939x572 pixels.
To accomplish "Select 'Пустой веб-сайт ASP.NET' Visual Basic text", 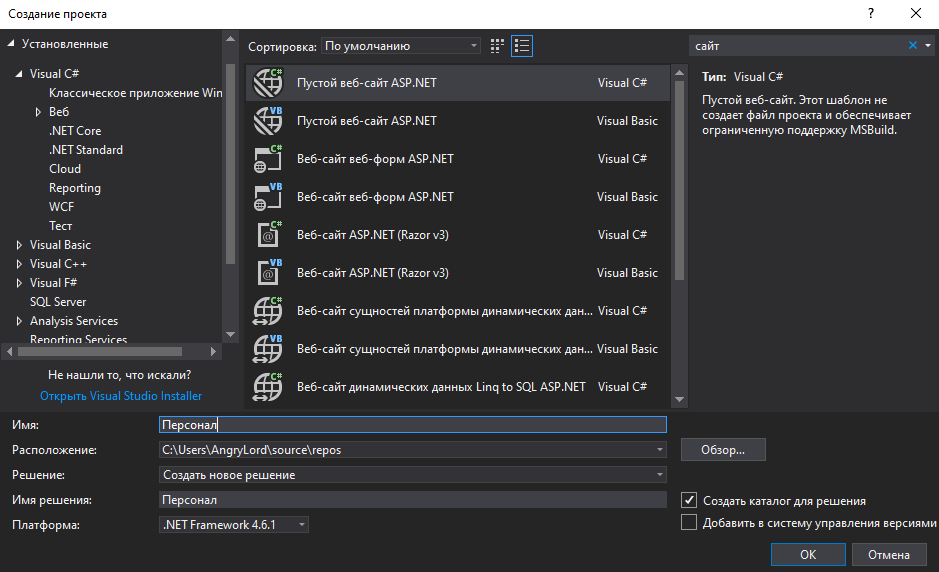I will click(x=366, y=120).
